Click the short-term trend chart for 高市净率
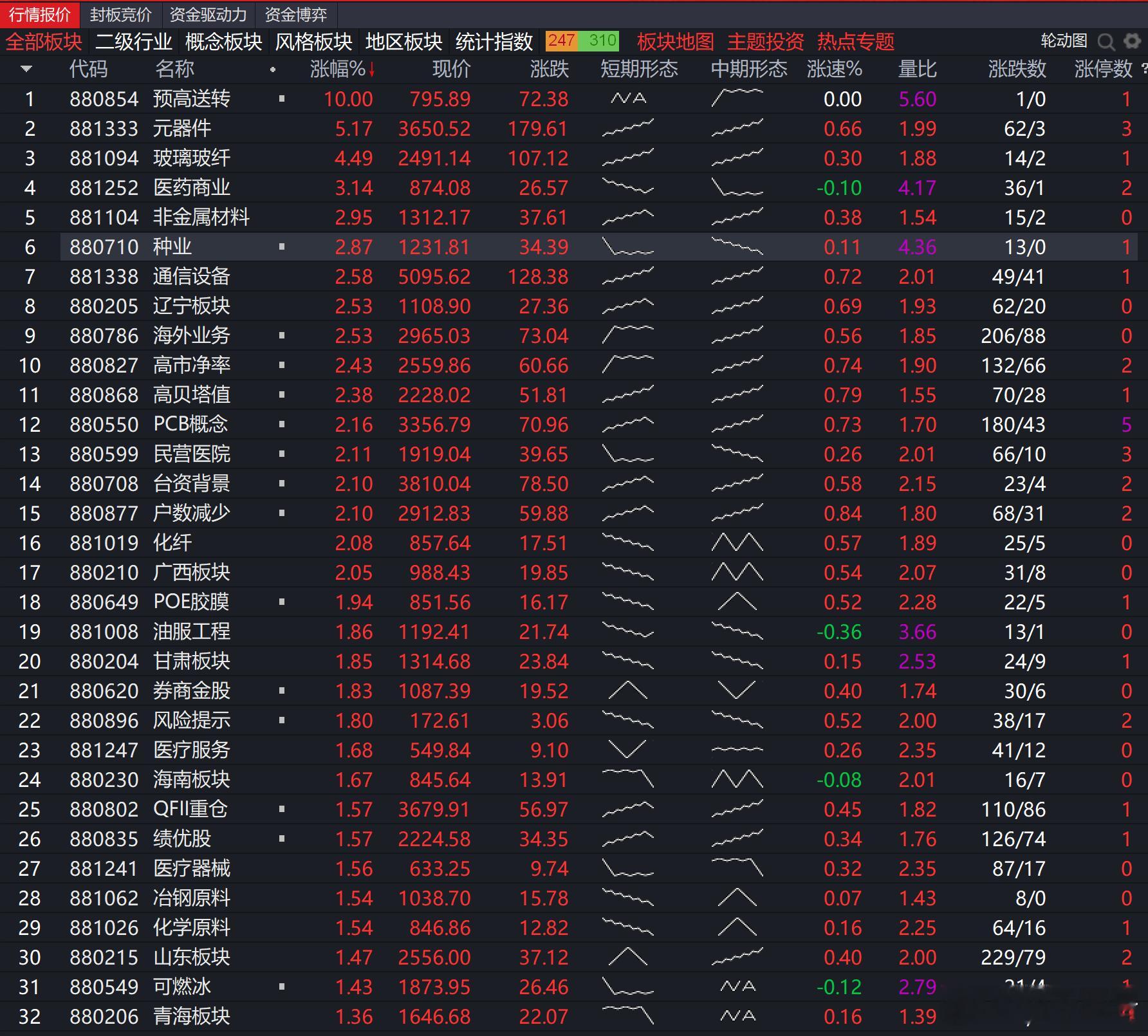Screen dimensions: 1148x1036 [627, 365]
